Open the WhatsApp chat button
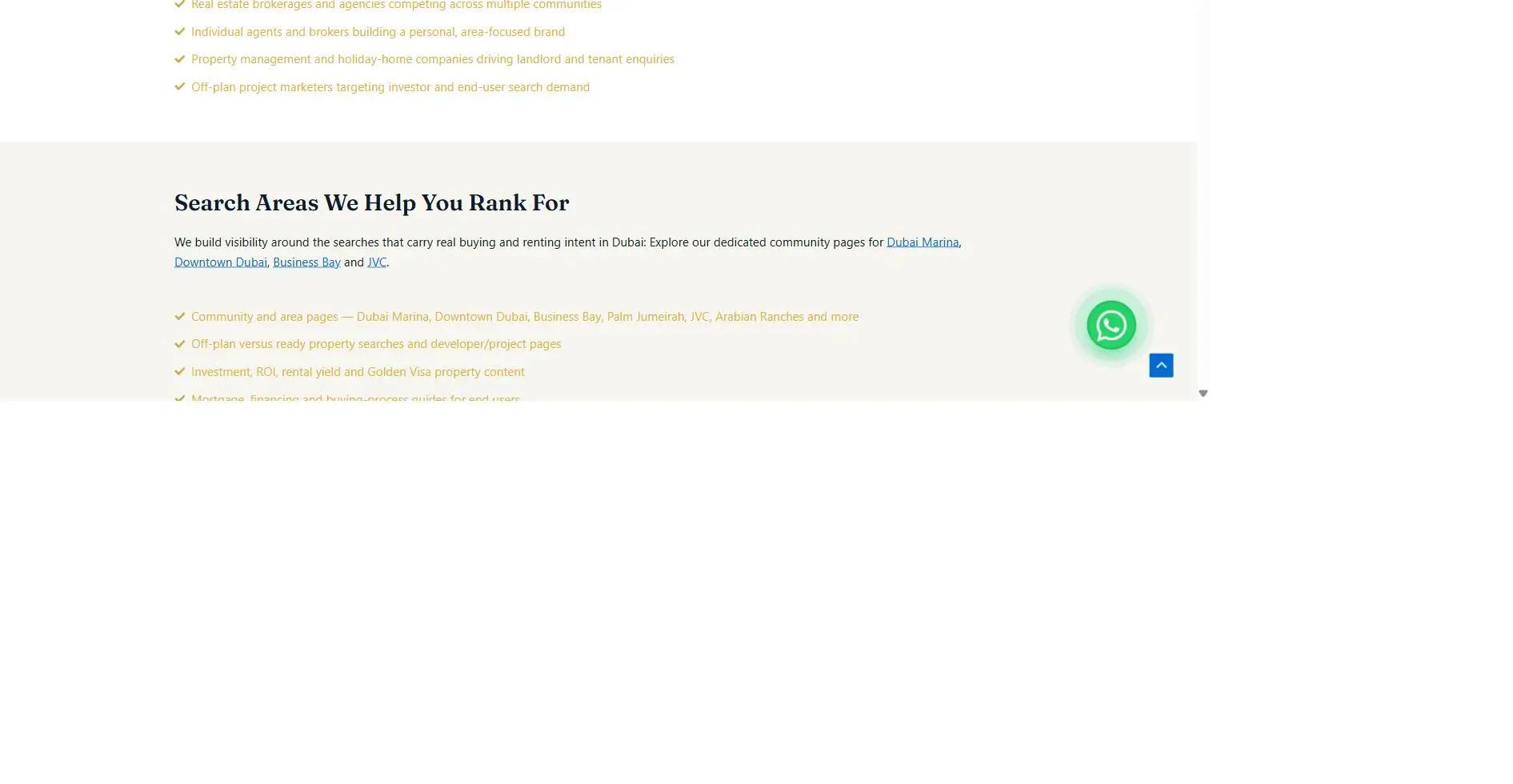 pos(1111,326)
